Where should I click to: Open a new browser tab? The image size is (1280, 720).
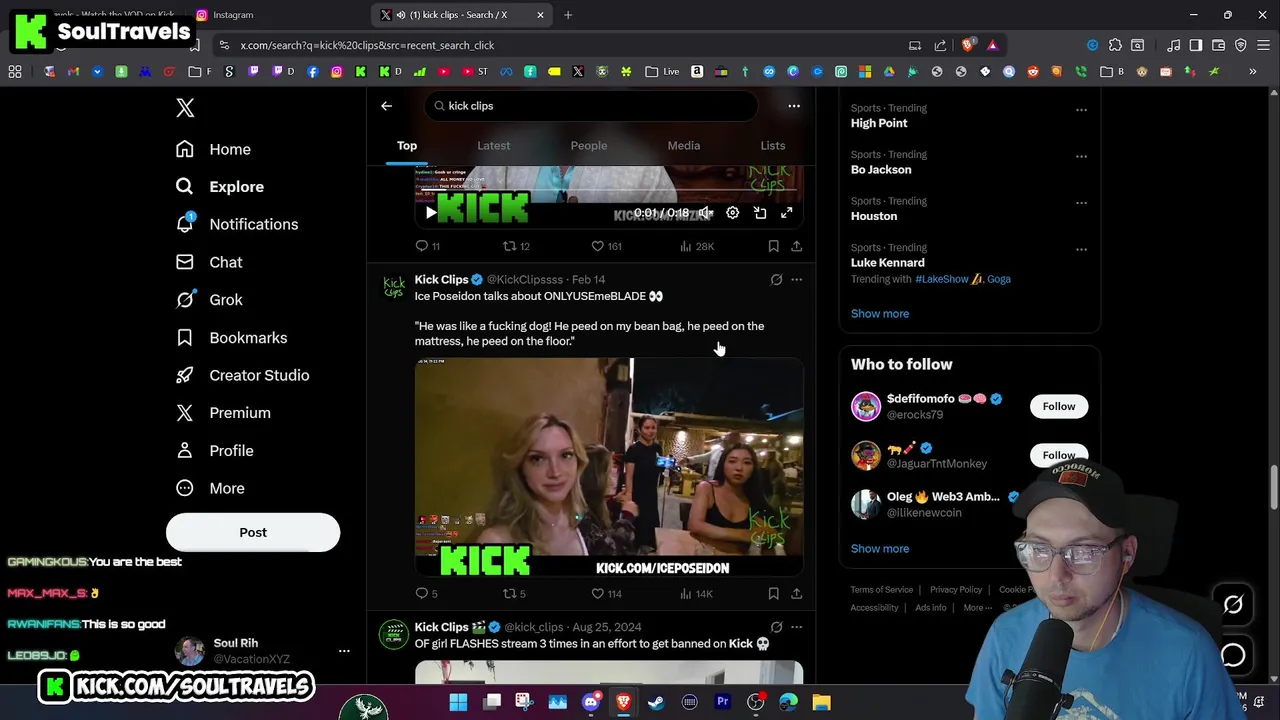[568, 15]
